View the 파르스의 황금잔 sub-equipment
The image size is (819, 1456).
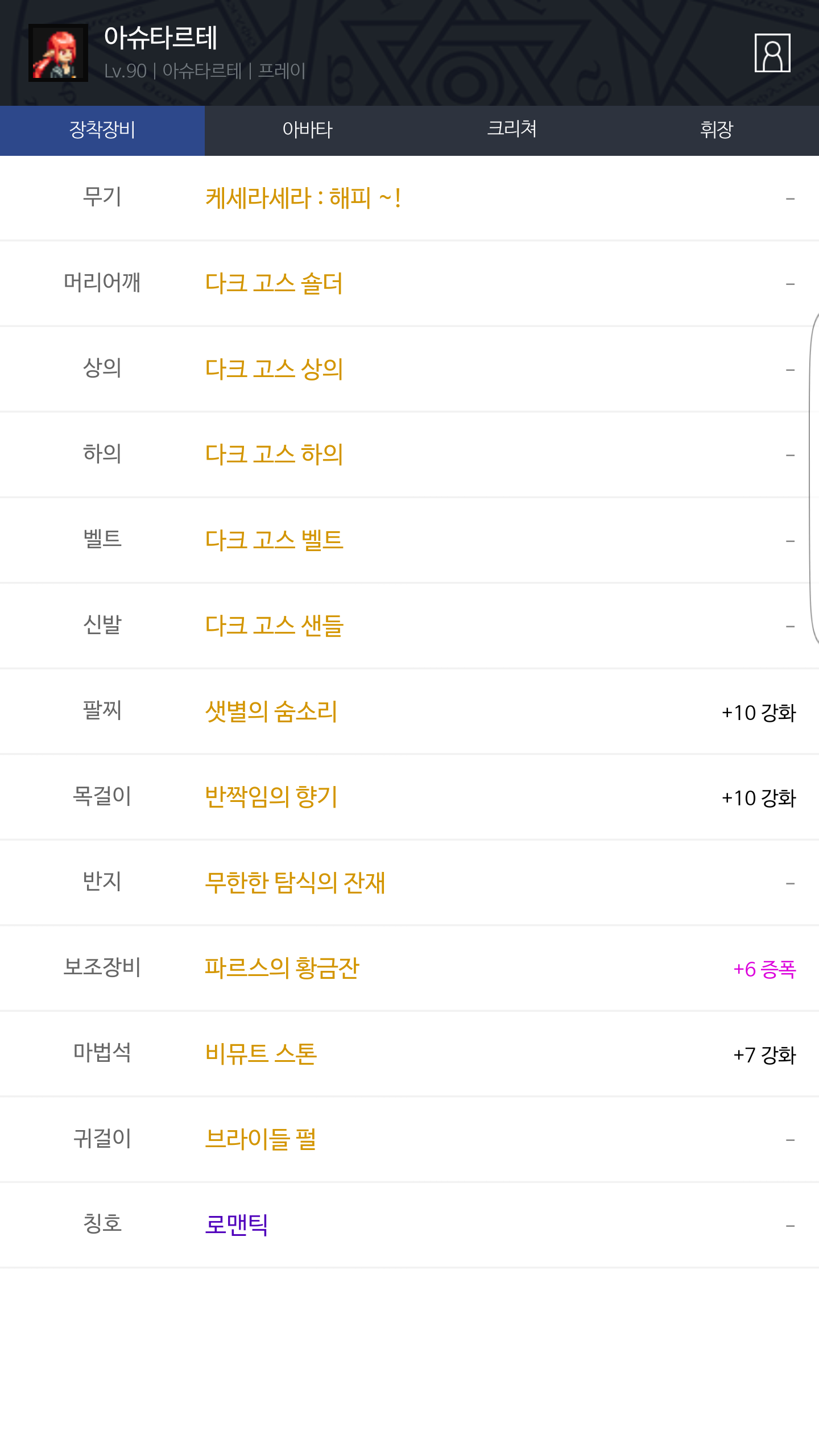pos(282,968)
